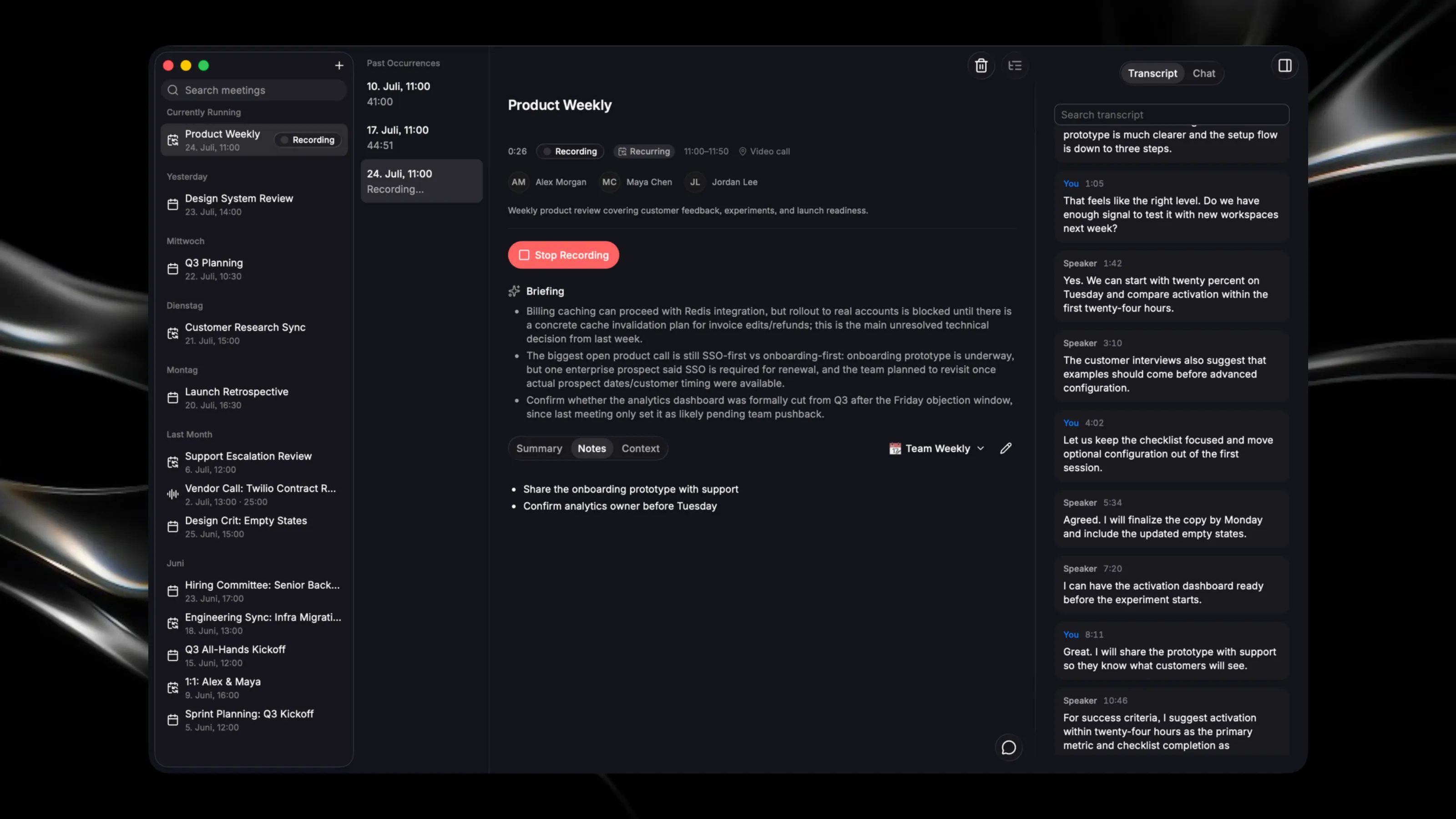Click the Product Weekly title heading
Screen dimensions: 1456x819
(560, 105)
